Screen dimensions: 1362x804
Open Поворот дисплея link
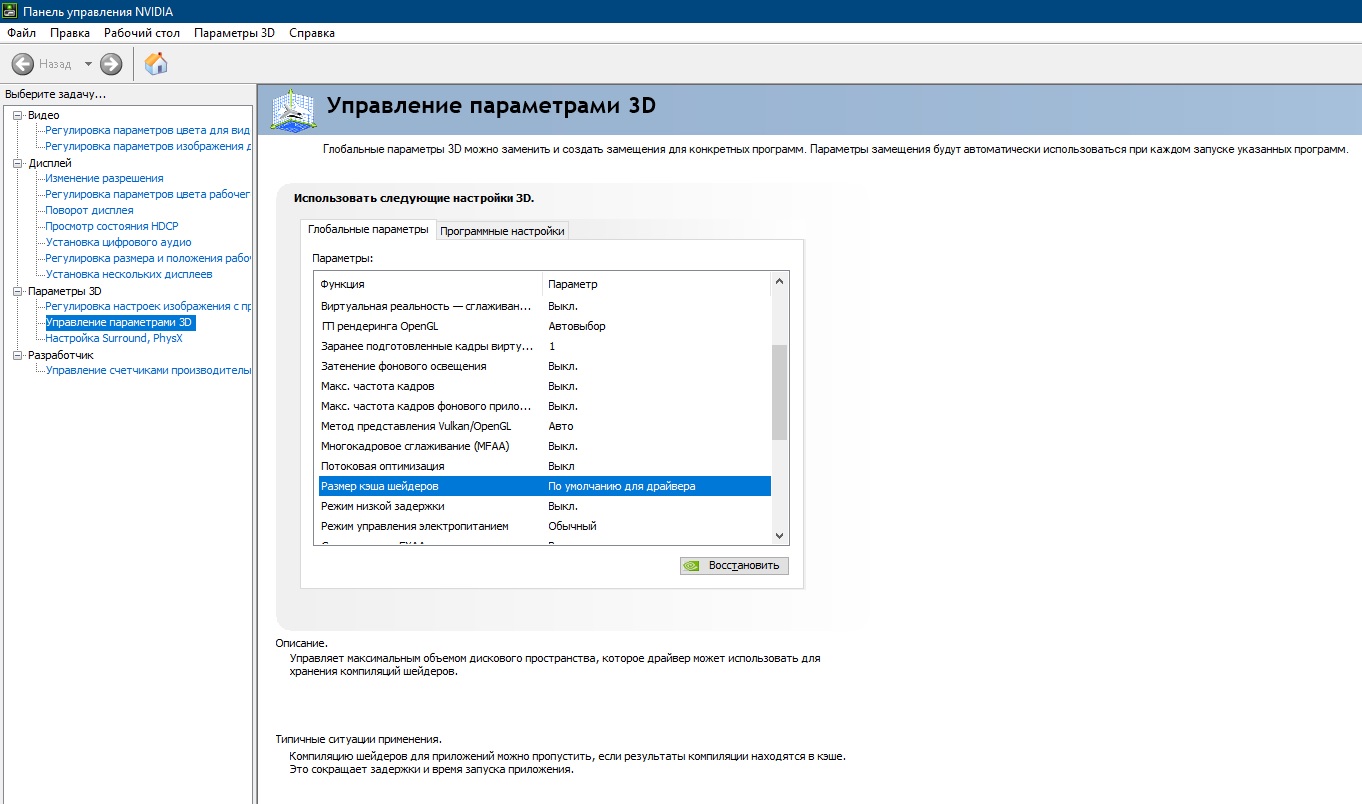(89, 211)
